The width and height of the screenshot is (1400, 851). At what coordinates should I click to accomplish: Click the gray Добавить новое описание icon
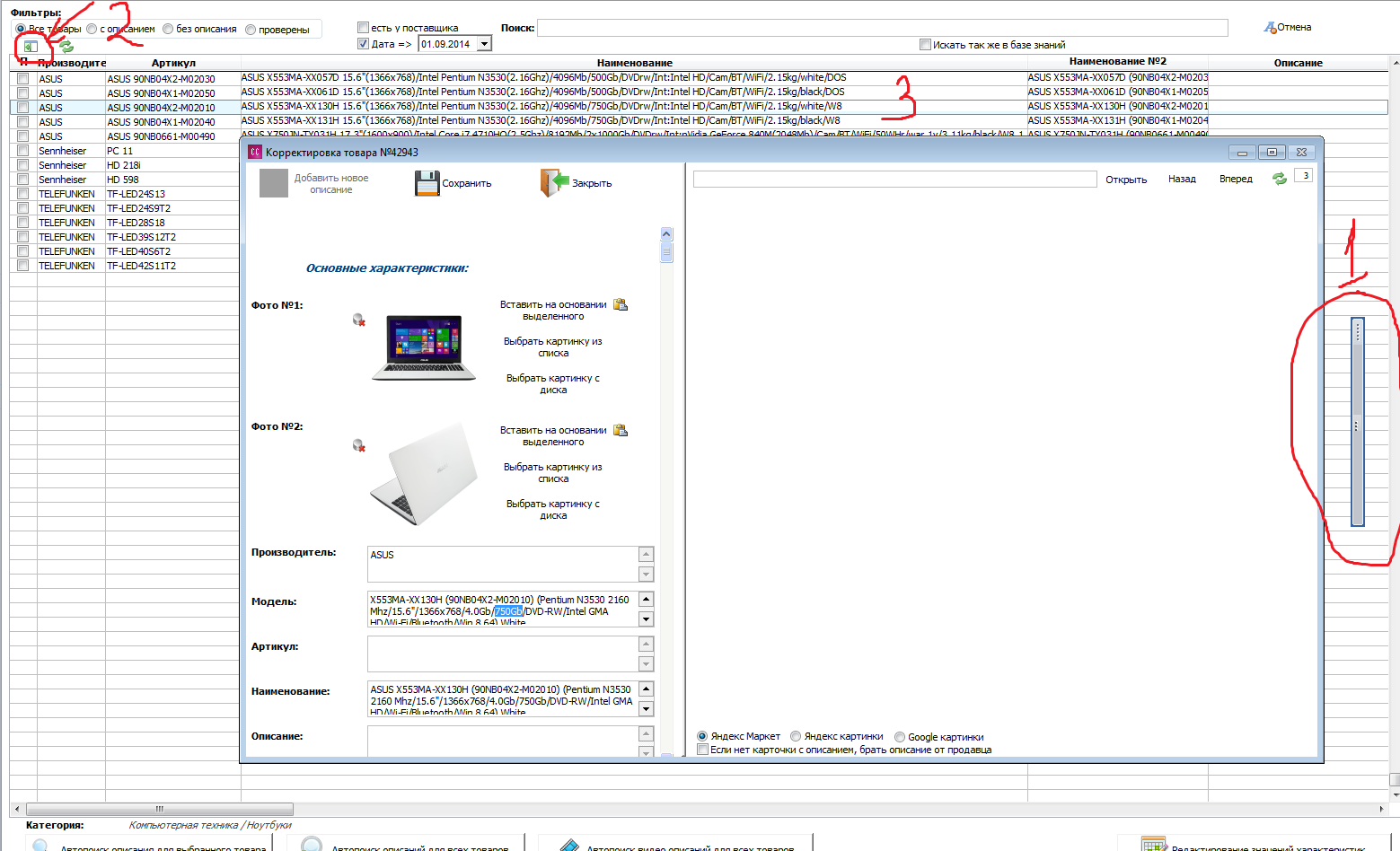(274, 183)
